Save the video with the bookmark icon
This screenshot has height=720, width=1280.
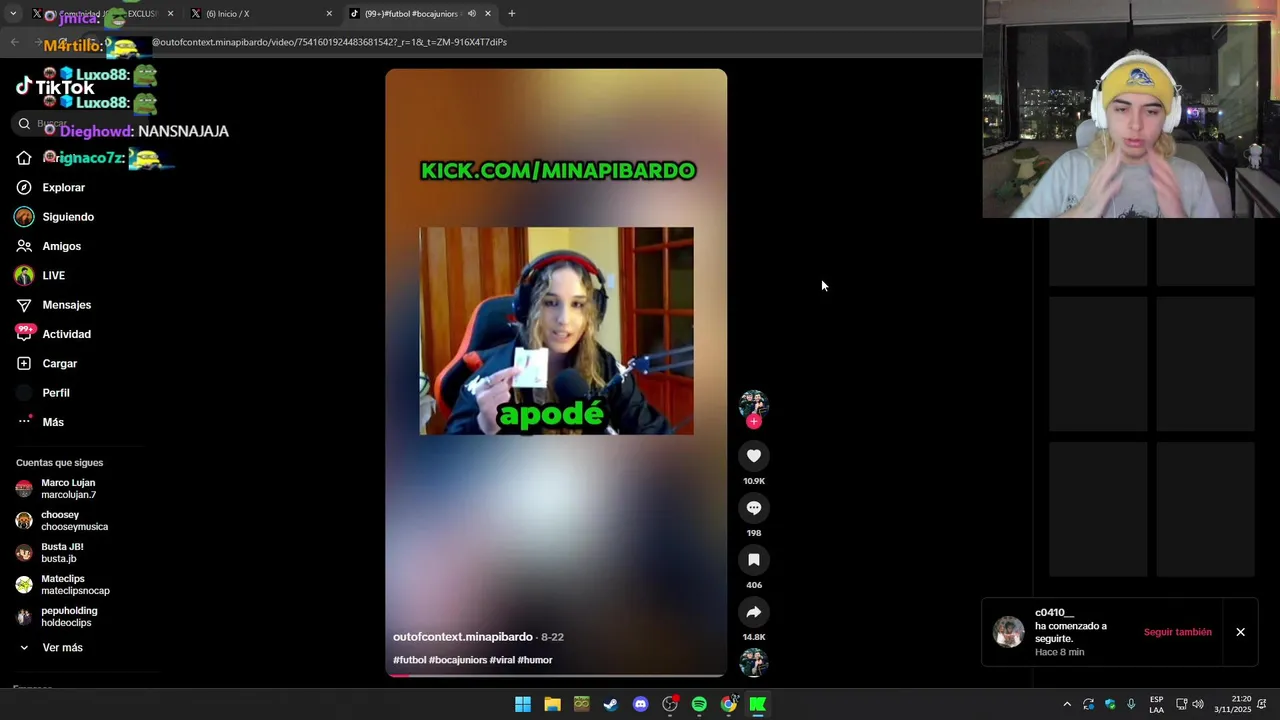(754, 560)
